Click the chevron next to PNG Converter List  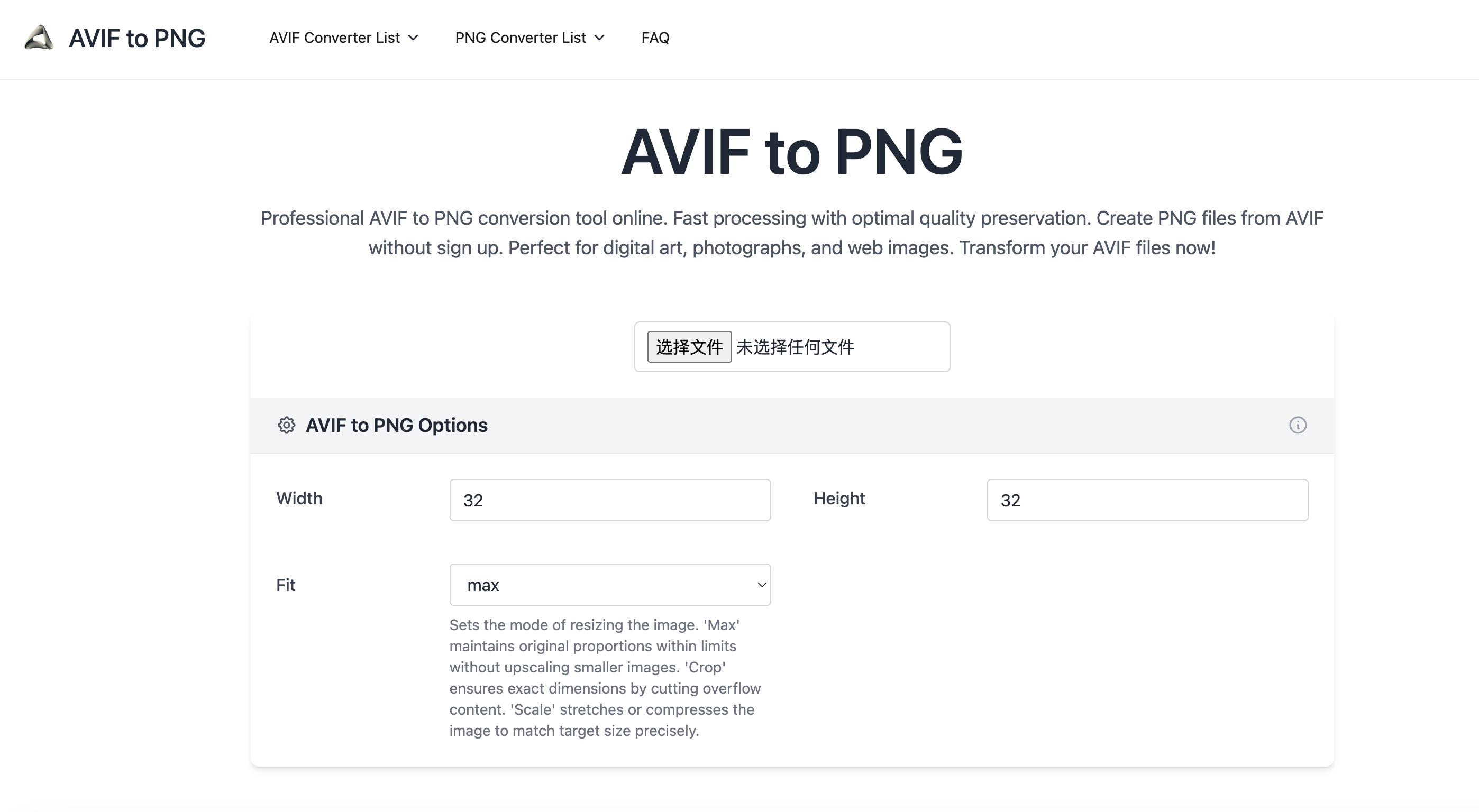coord(600,38)
